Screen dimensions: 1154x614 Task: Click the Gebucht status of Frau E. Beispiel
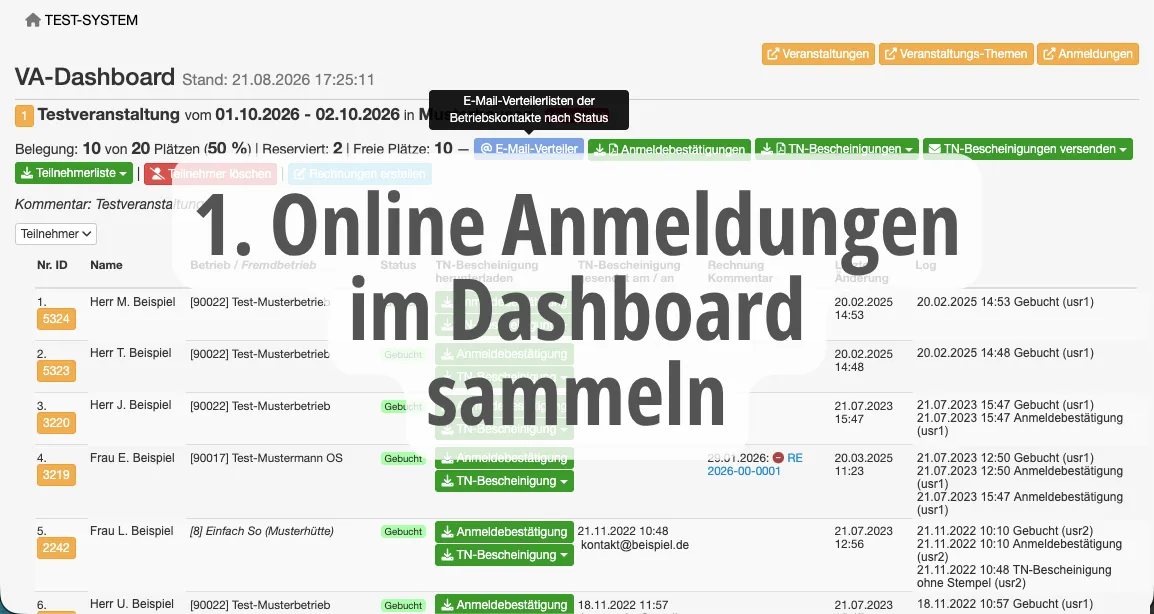click(x=403, y=458)
